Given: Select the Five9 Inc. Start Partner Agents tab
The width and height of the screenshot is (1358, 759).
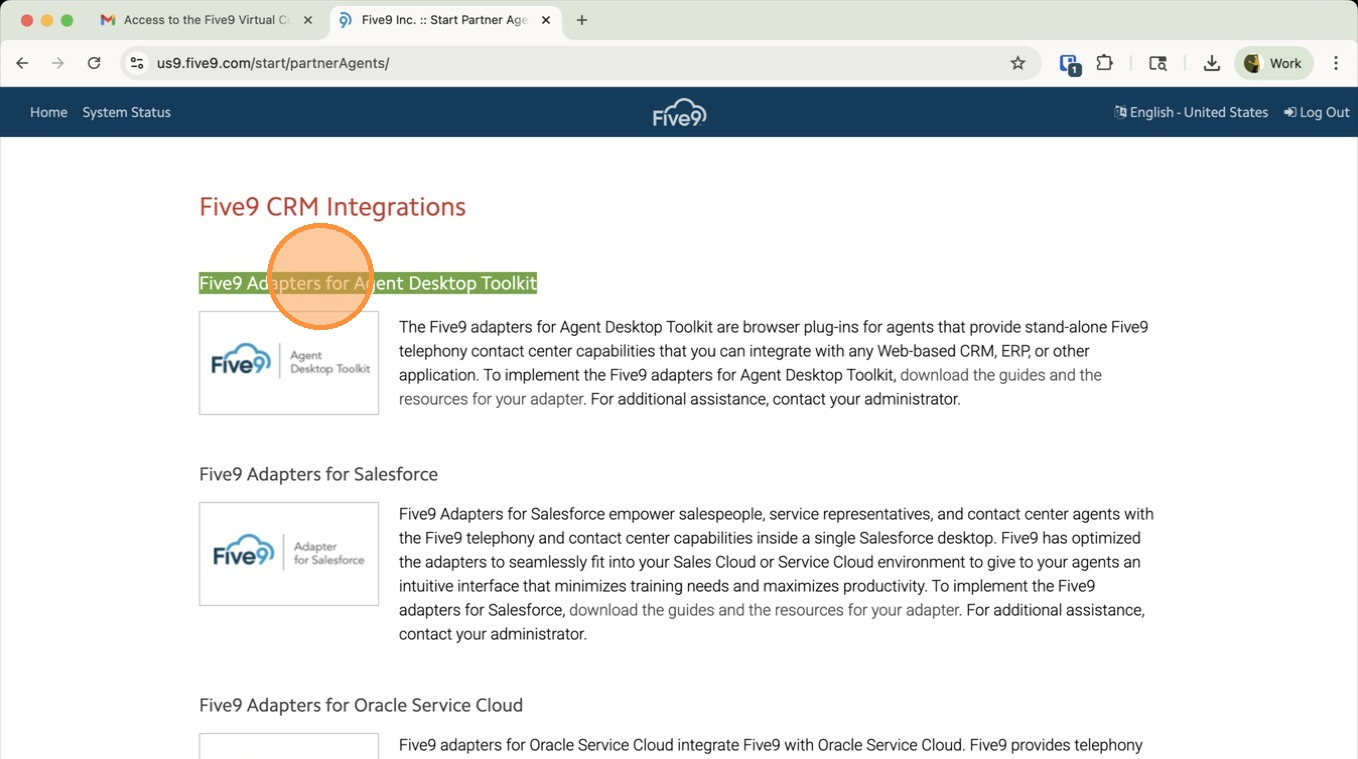Looking at the screenshot, I should pyautogui.click(x=445, y=20).
